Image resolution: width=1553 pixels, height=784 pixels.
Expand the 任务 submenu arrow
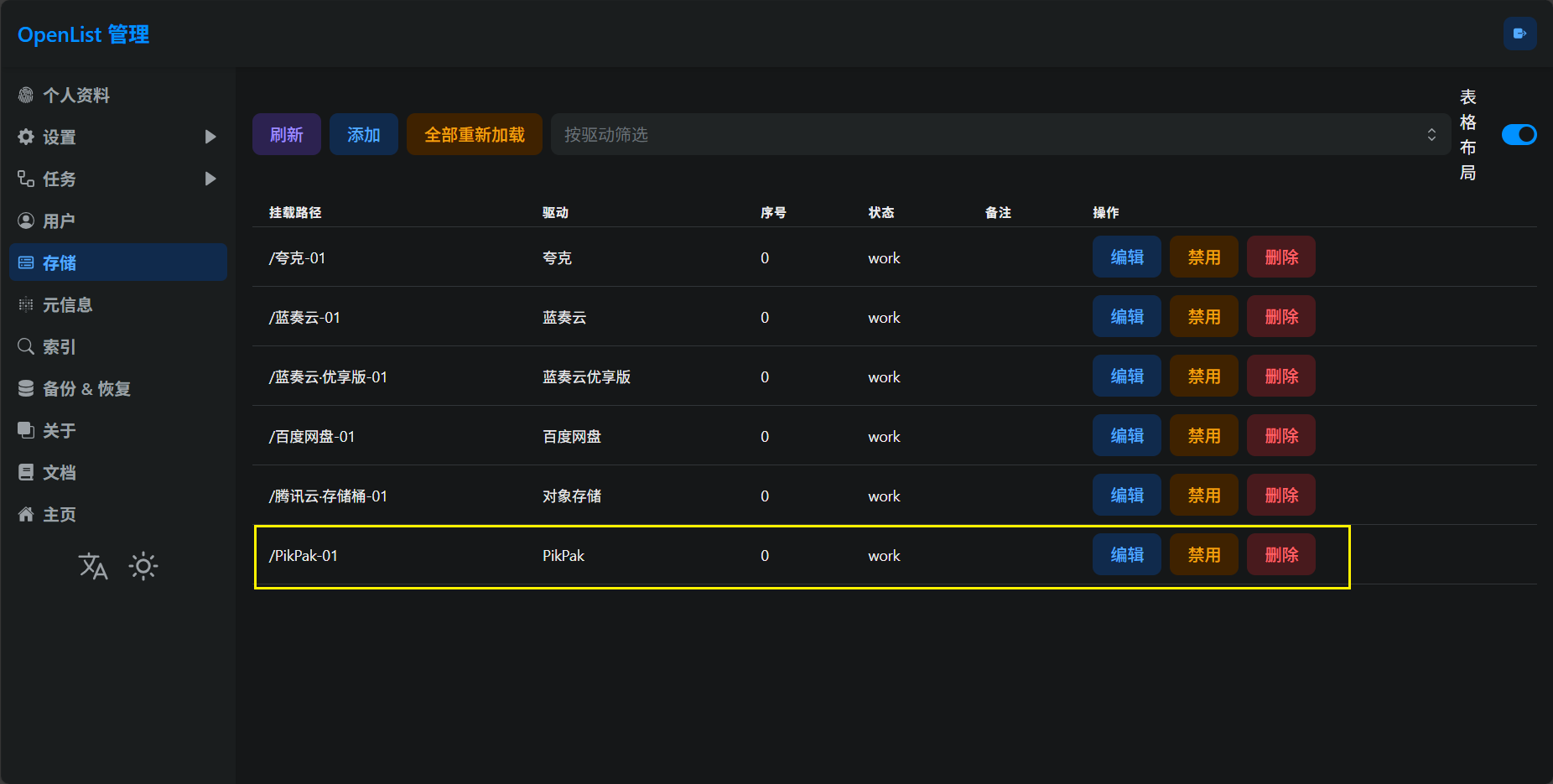[210, 179]
